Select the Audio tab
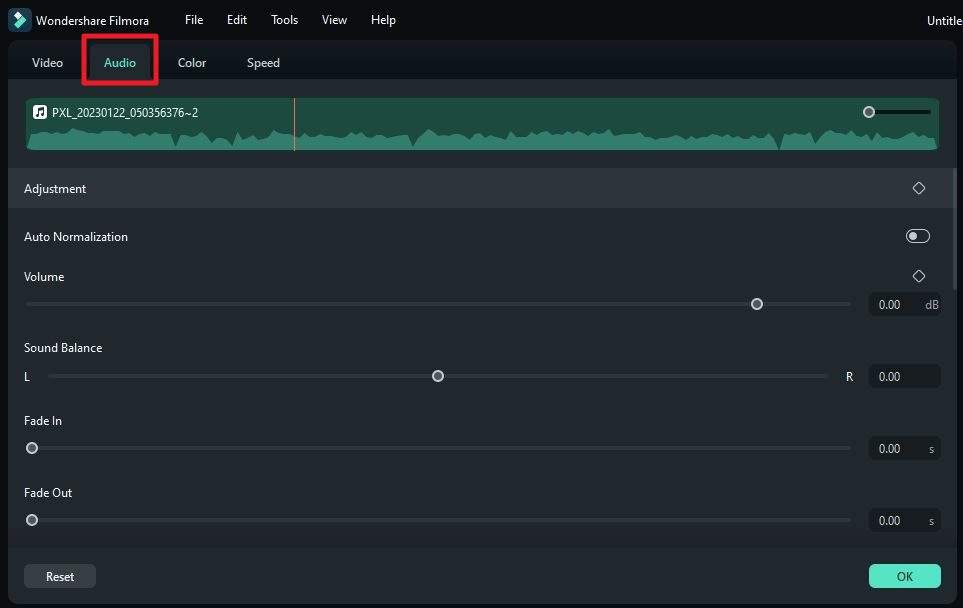963x608 pixels. click(120, 63)
